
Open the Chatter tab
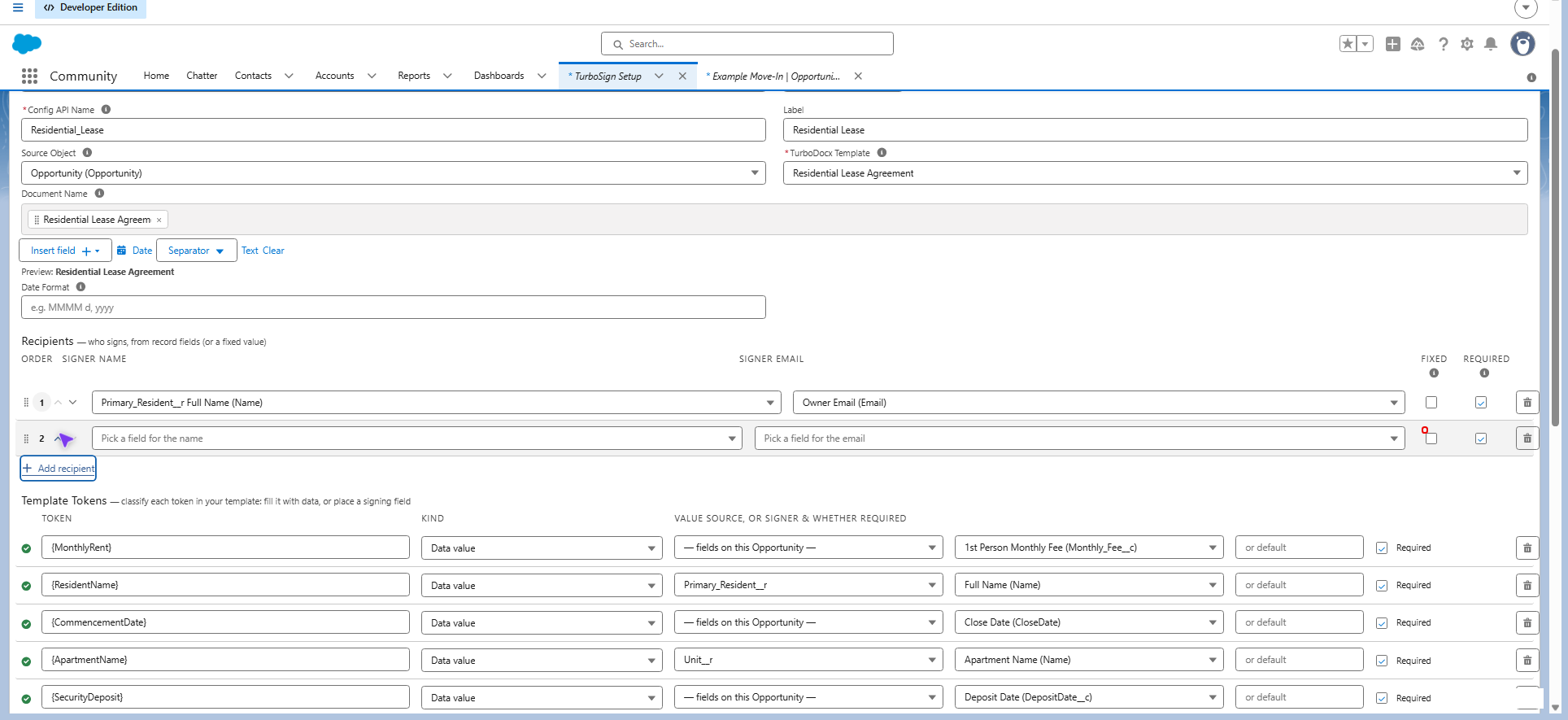(x=202, y=76)
